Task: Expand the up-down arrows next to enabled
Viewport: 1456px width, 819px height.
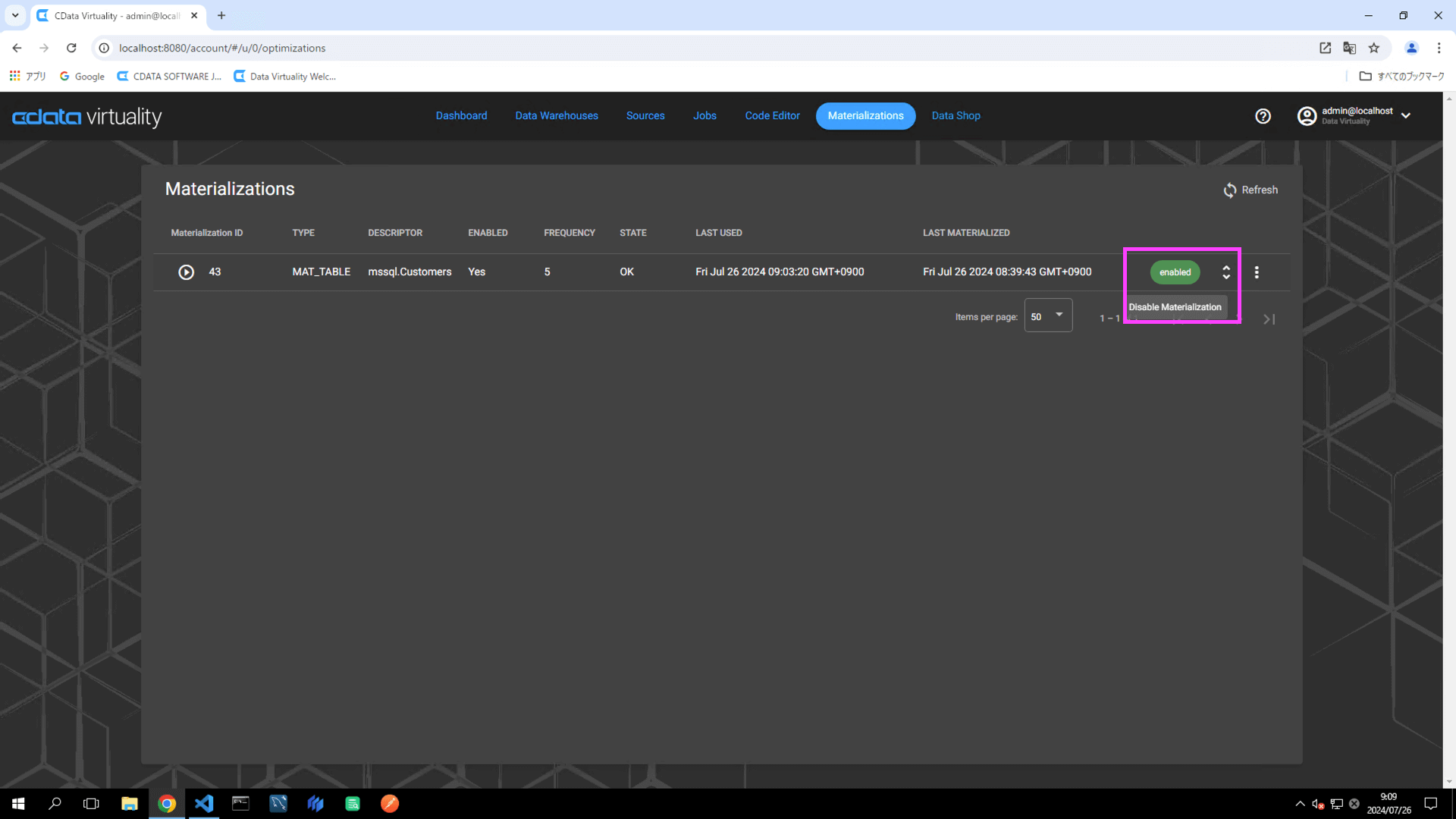Action: (1226, 272)
